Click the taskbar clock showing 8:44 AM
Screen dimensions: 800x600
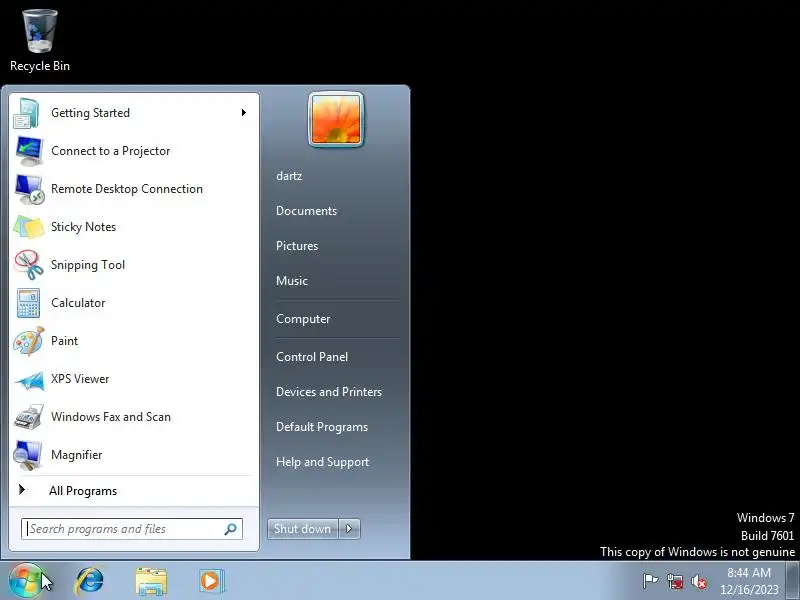click(x=749, y=581)
